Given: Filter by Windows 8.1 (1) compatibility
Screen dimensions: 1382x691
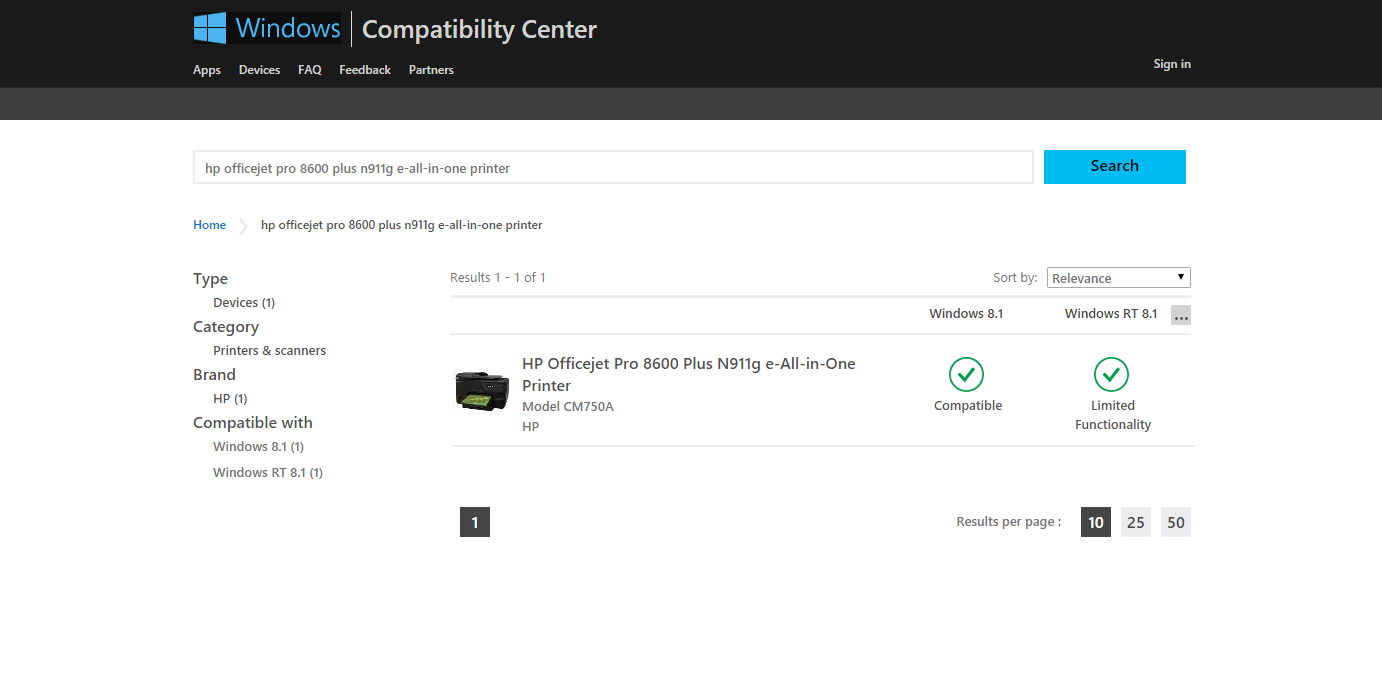Looking at the screenshot, I should point(258,447).
